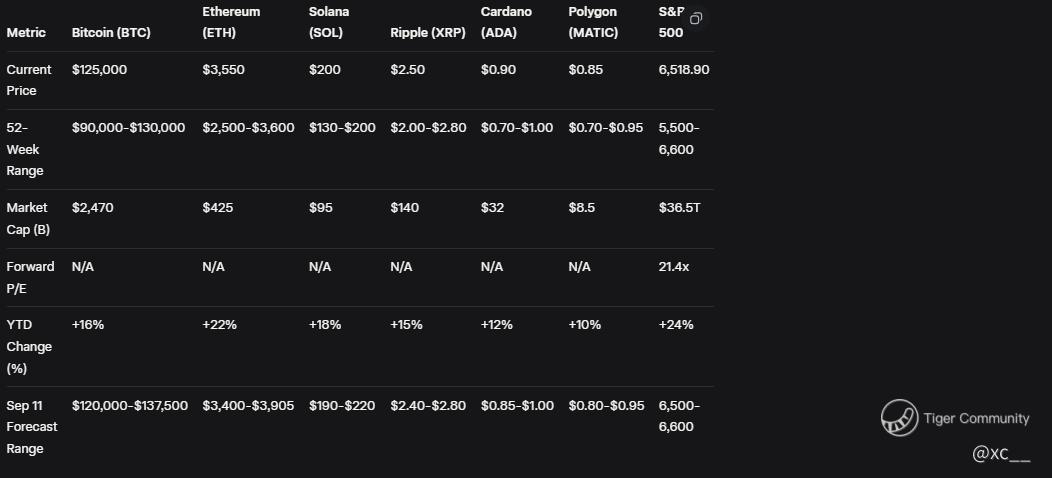The width and height of the screenshot is (1052, 478).
Task: Click the Solana YTD change +18% cell
Action: pos(325,325)
